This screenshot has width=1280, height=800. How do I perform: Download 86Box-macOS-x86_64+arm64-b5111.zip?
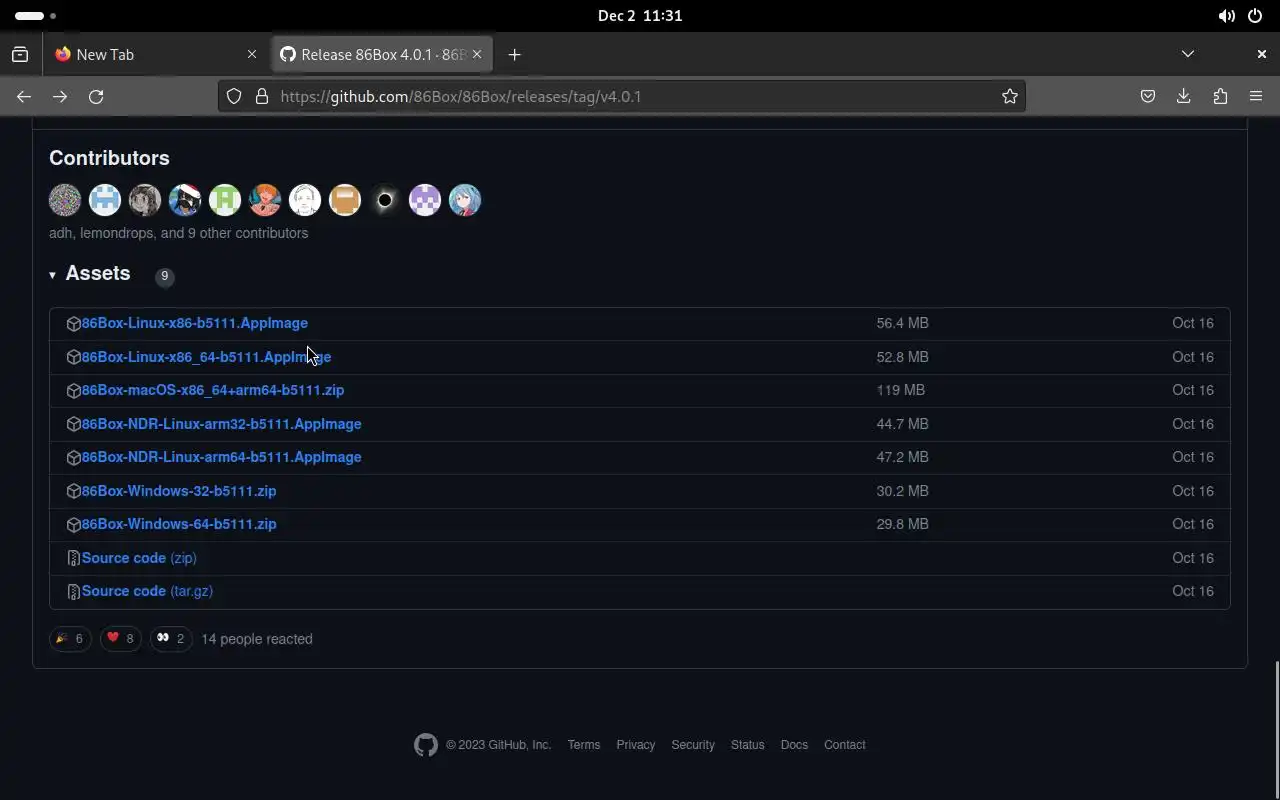(213, 390)
